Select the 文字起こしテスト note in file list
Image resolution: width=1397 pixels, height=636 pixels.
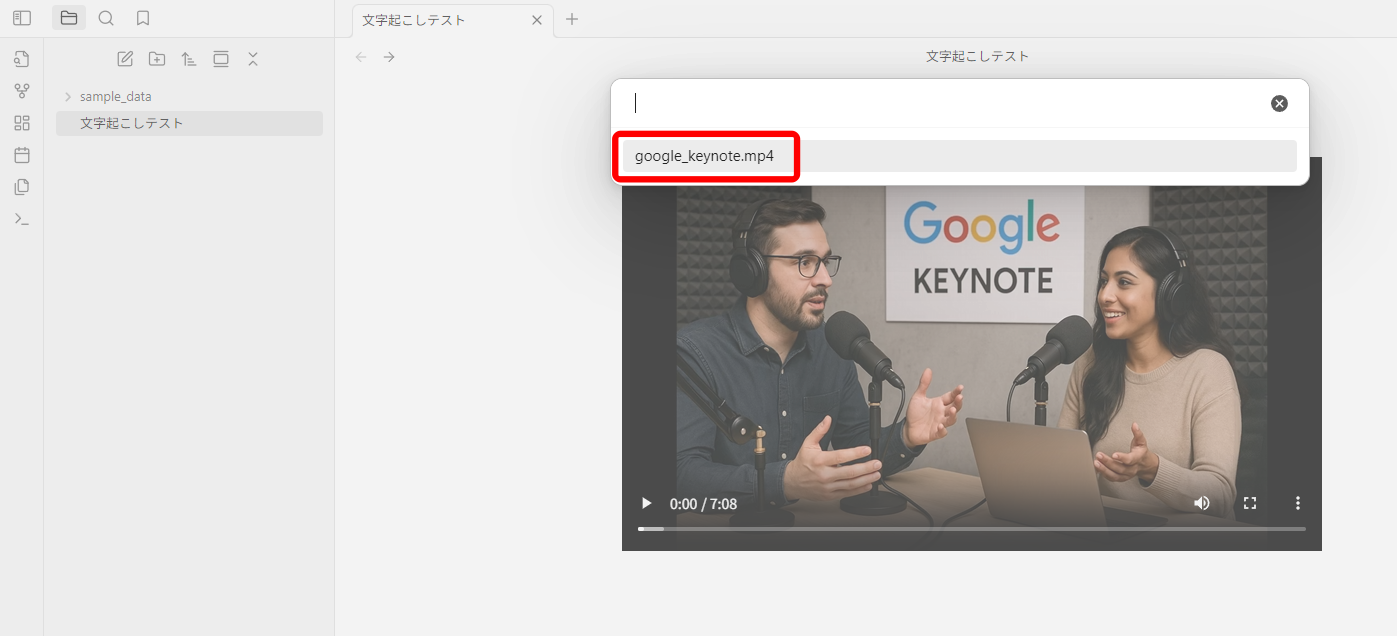[x=189, y=123]
